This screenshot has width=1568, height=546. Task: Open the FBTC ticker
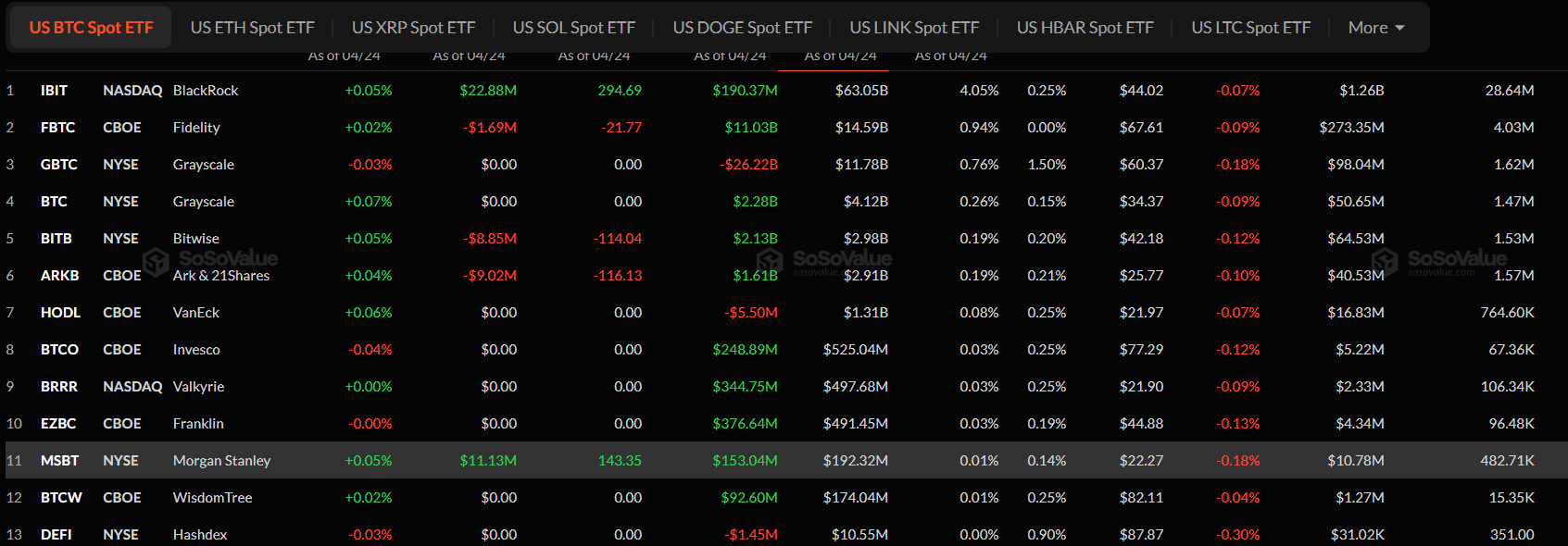click(57, 128)
